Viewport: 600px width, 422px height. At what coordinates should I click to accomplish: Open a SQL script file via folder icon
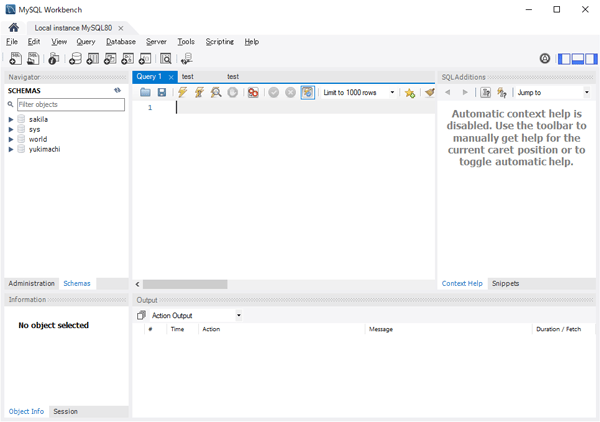click(x=145, y=92)
